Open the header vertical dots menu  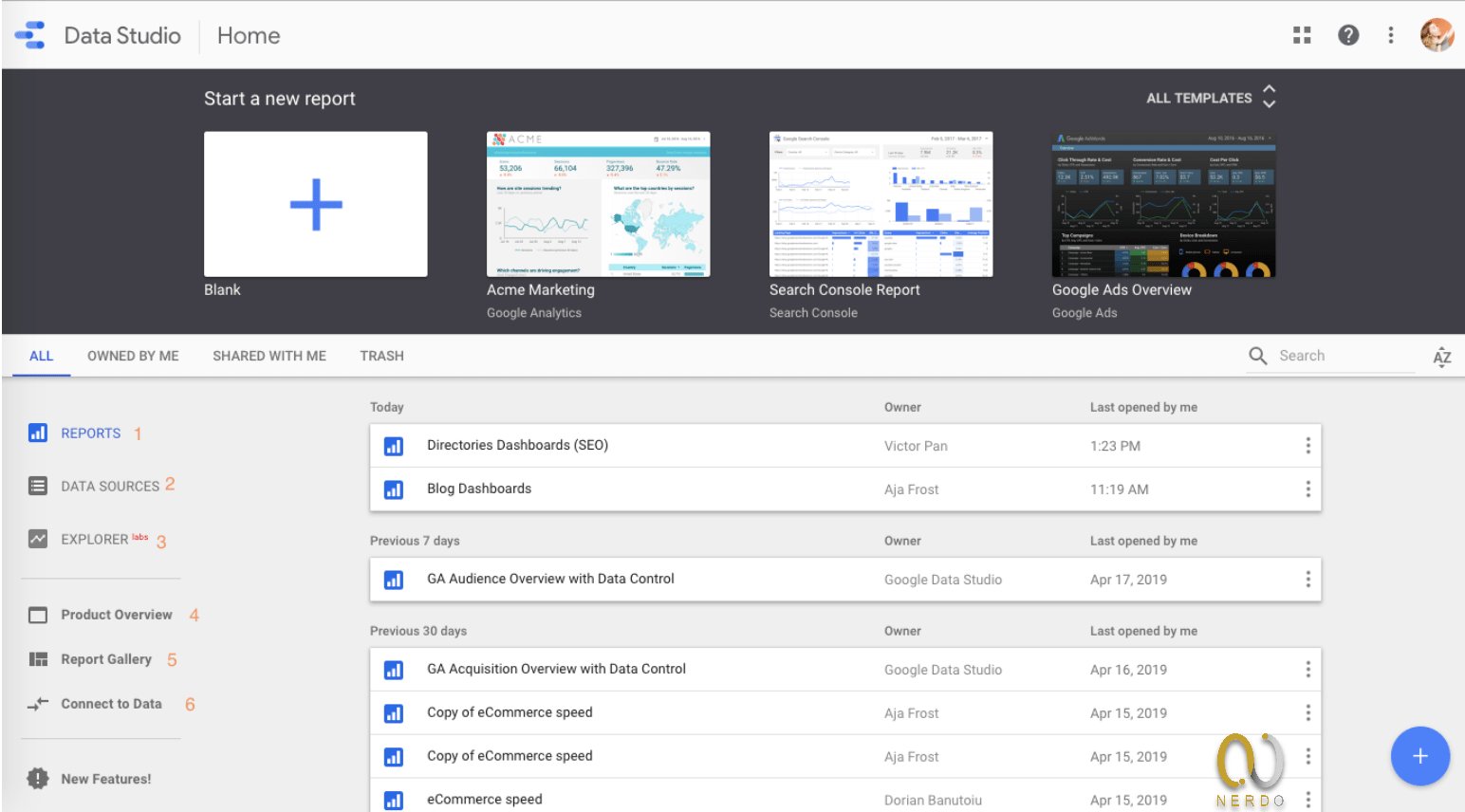pos(1391,35)
